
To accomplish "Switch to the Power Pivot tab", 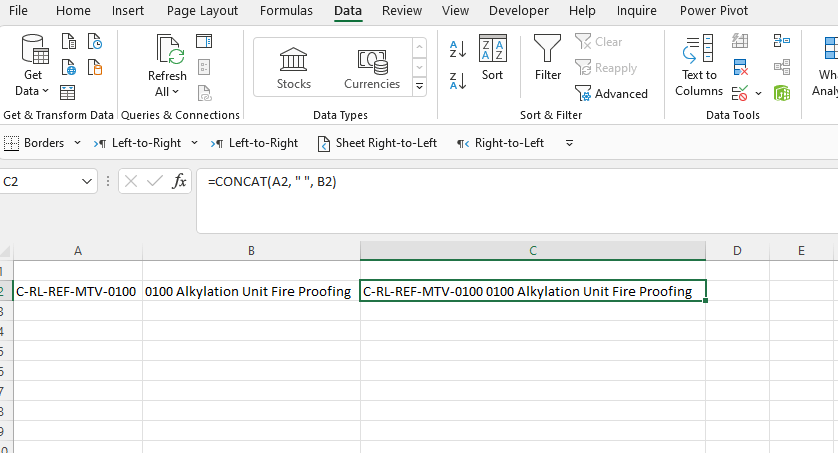I will click(713, 11).
